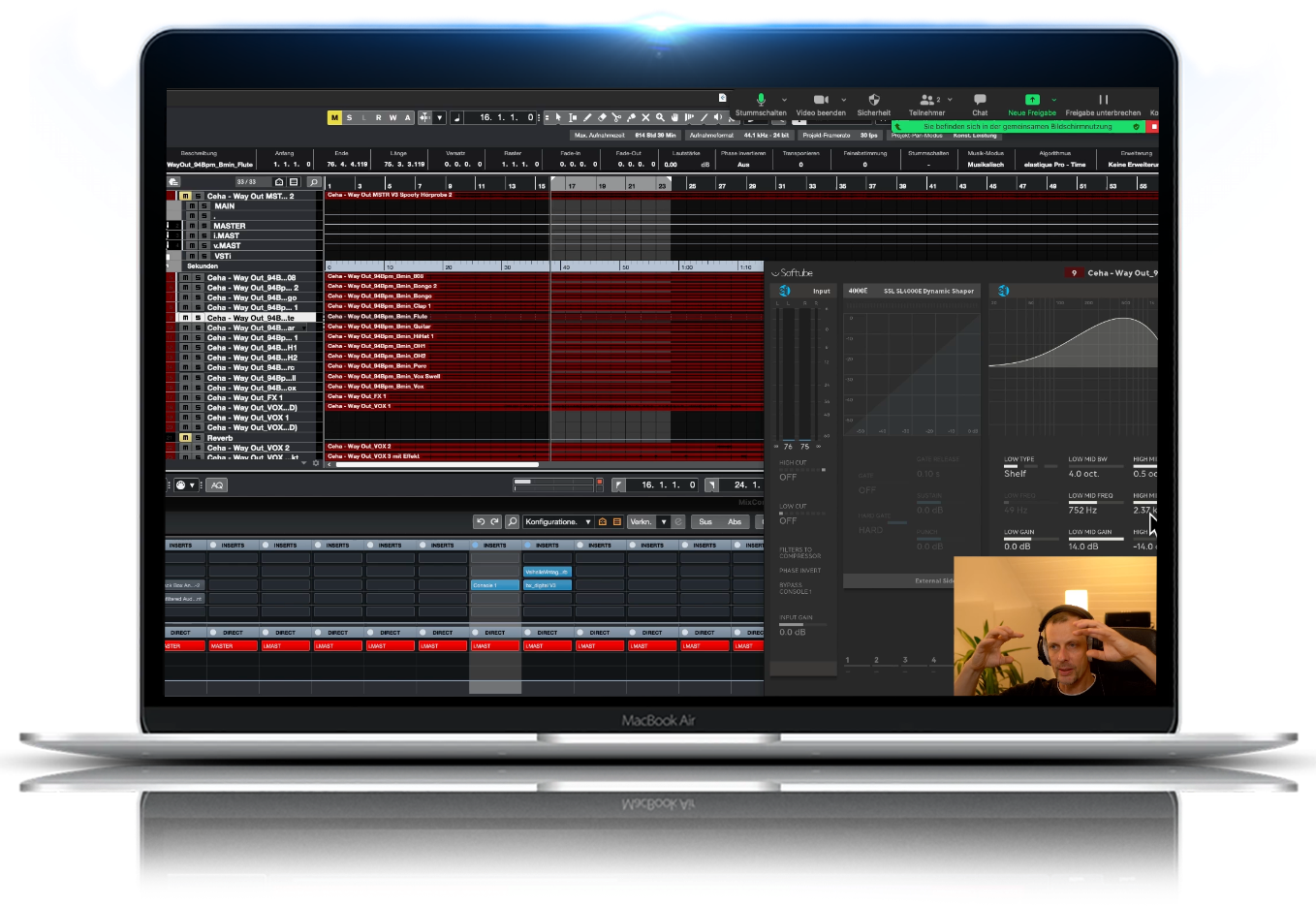1316x906 pixels.
Task: Click the Neue Freigabe button
Action: coord(1032,101)
